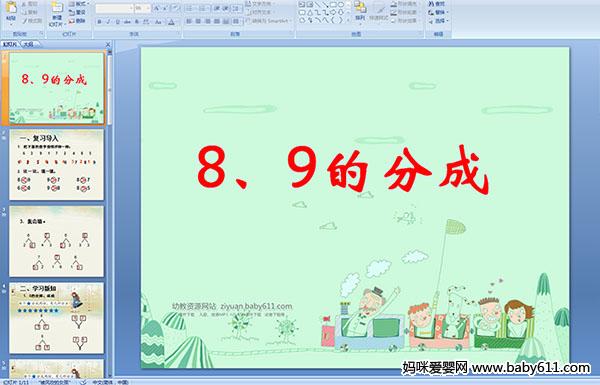Open the font name dropdown arrow
The image size is (600, 385).
coord(131,8)
